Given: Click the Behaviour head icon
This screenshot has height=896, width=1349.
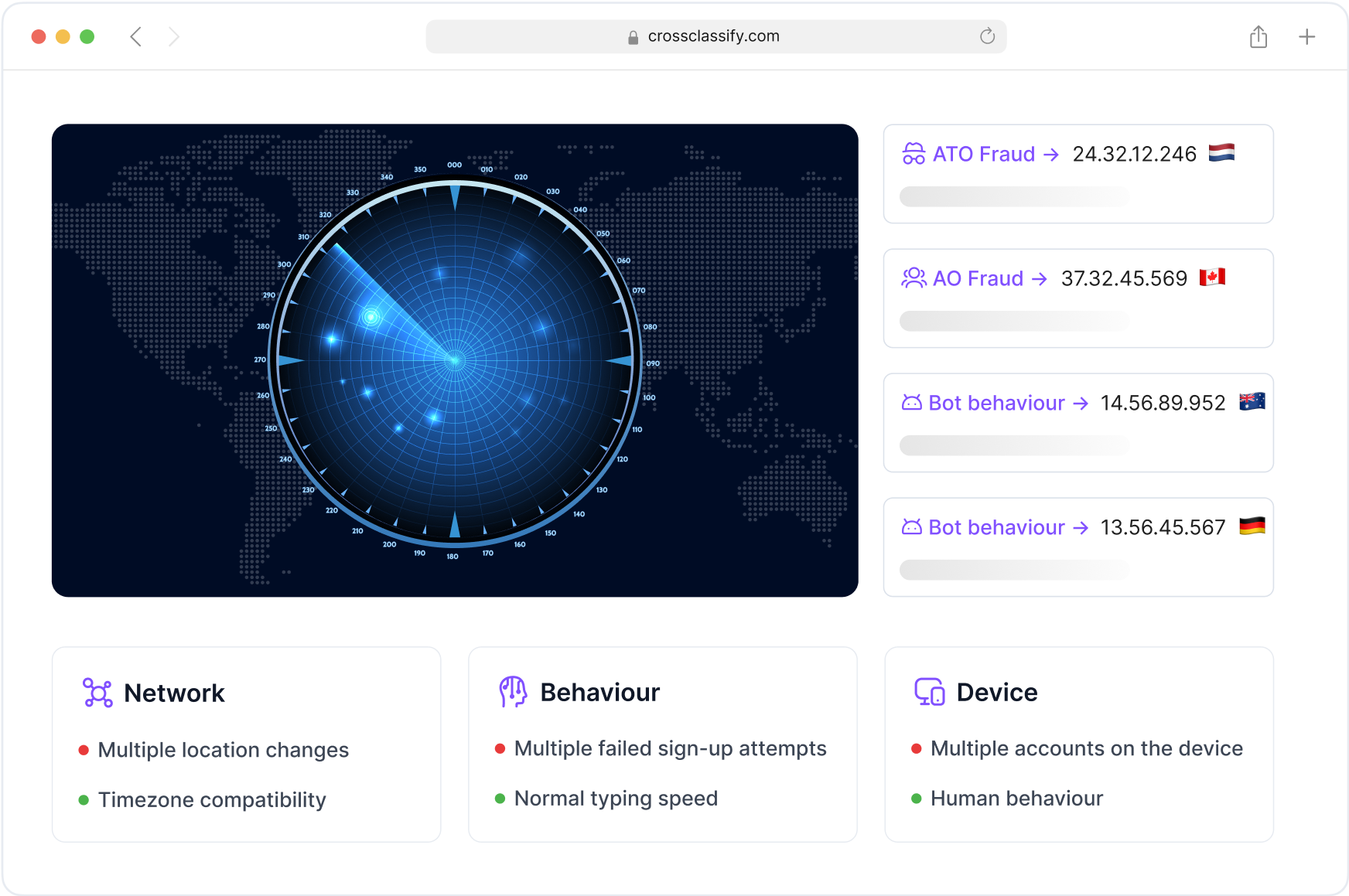Looking at the screenshot, I should (x=513, y=692).
